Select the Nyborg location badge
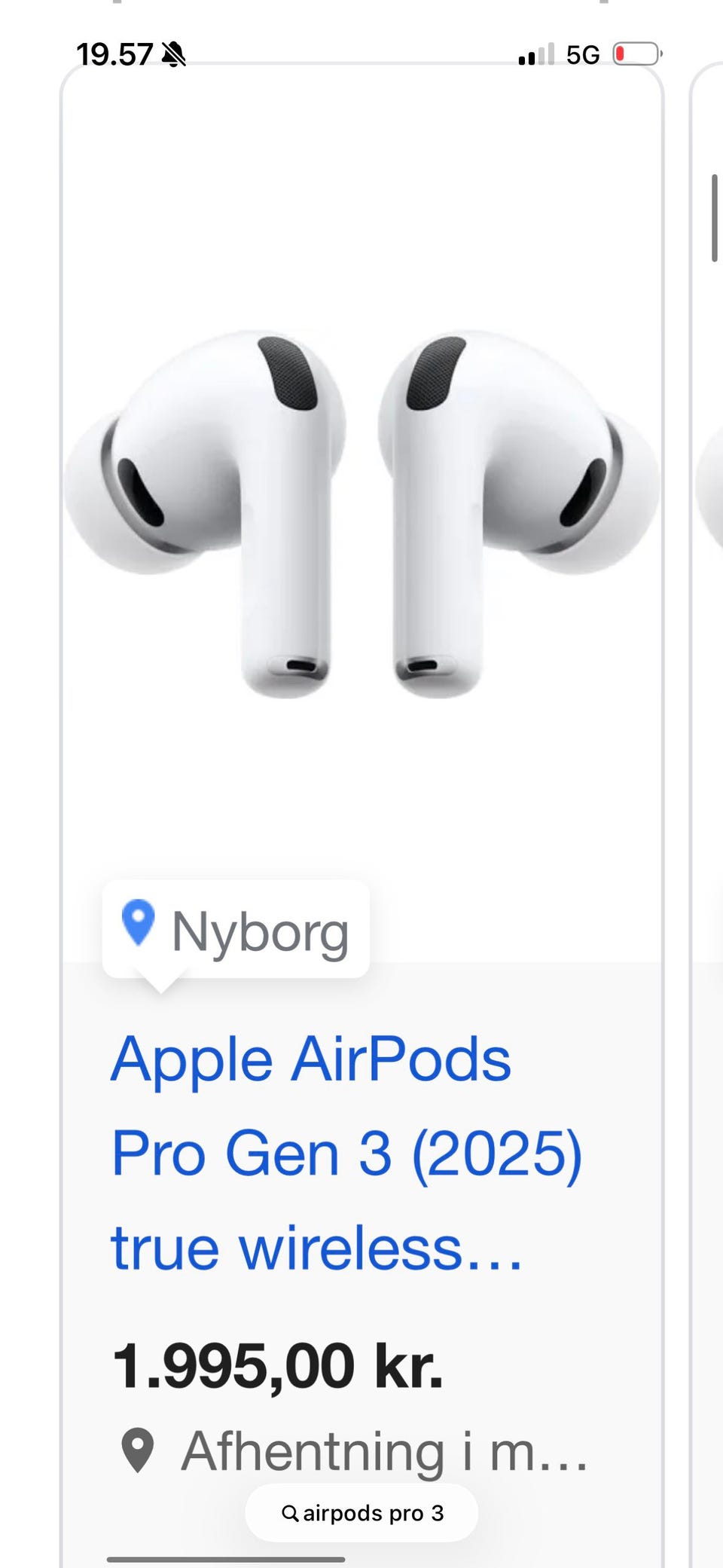 click(x=236, y=930)
